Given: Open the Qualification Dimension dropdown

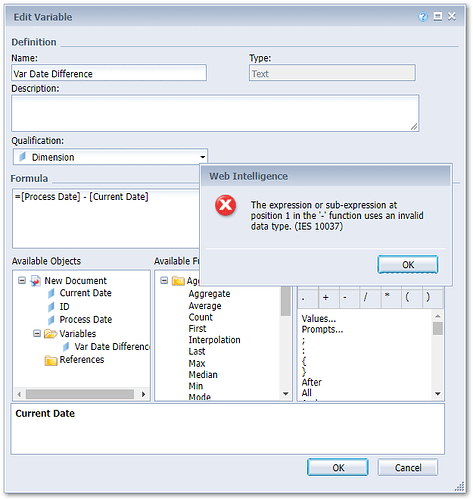Looking at the screenshot, I should (x=110, y=157).
